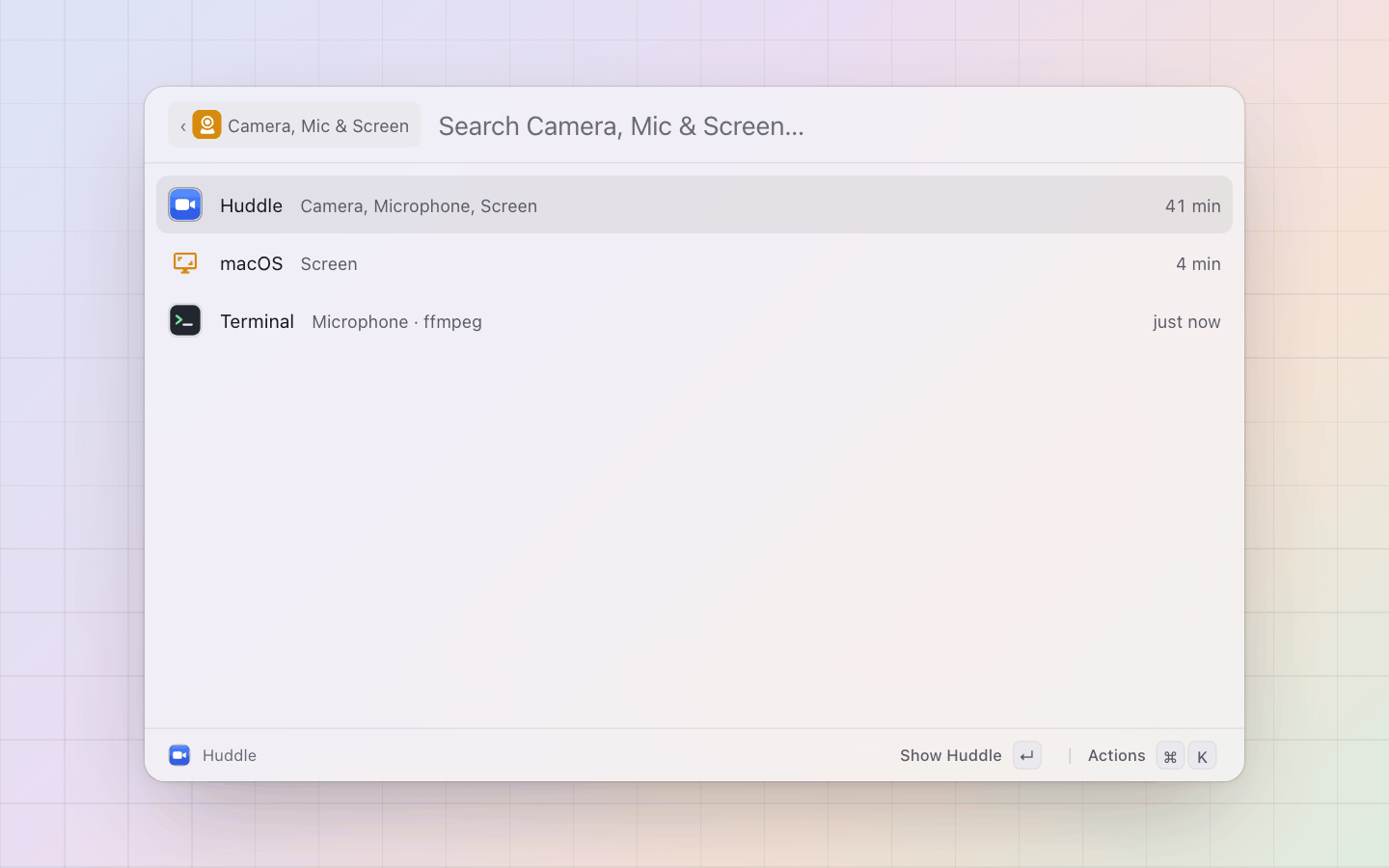This screenshot has height=868, width=1389.
Task: Click the '4 min' duration
Action: (1198, 263)
